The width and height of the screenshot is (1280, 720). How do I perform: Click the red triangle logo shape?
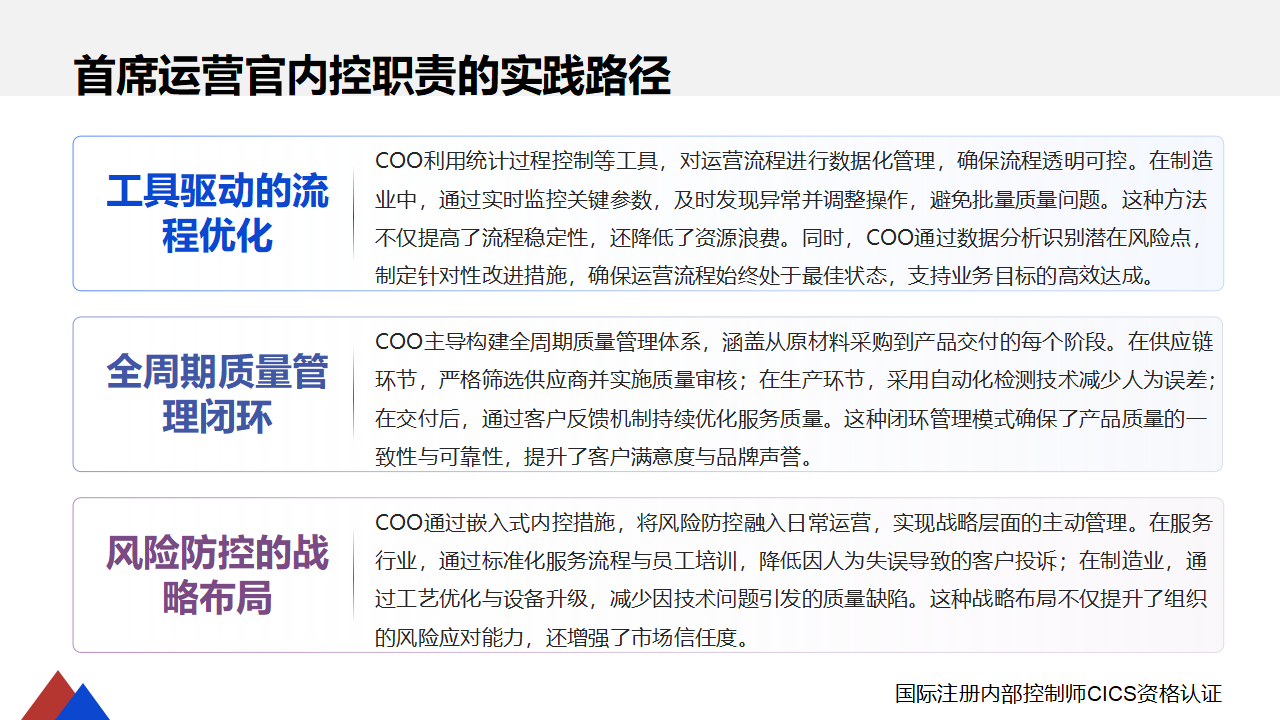pyautogui.click(x=45, y=698)
